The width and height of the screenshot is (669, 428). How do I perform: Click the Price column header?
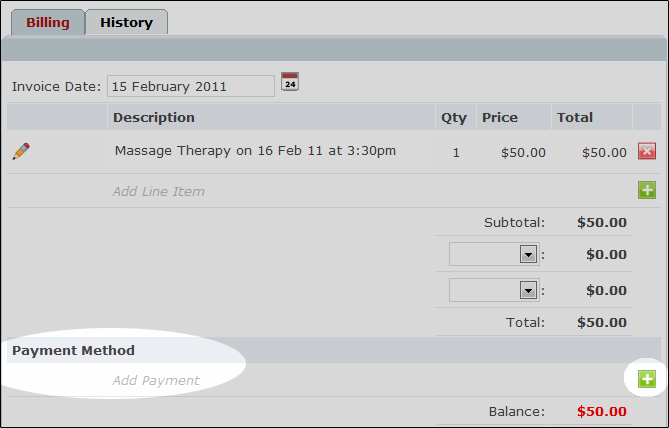pyautogui.click(x=500, y=117)
